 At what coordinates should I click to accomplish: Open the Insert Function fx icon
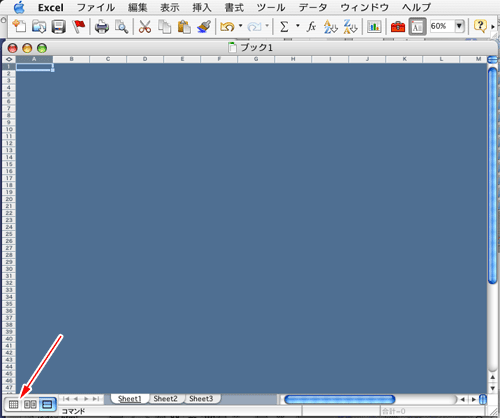(311, 27)
